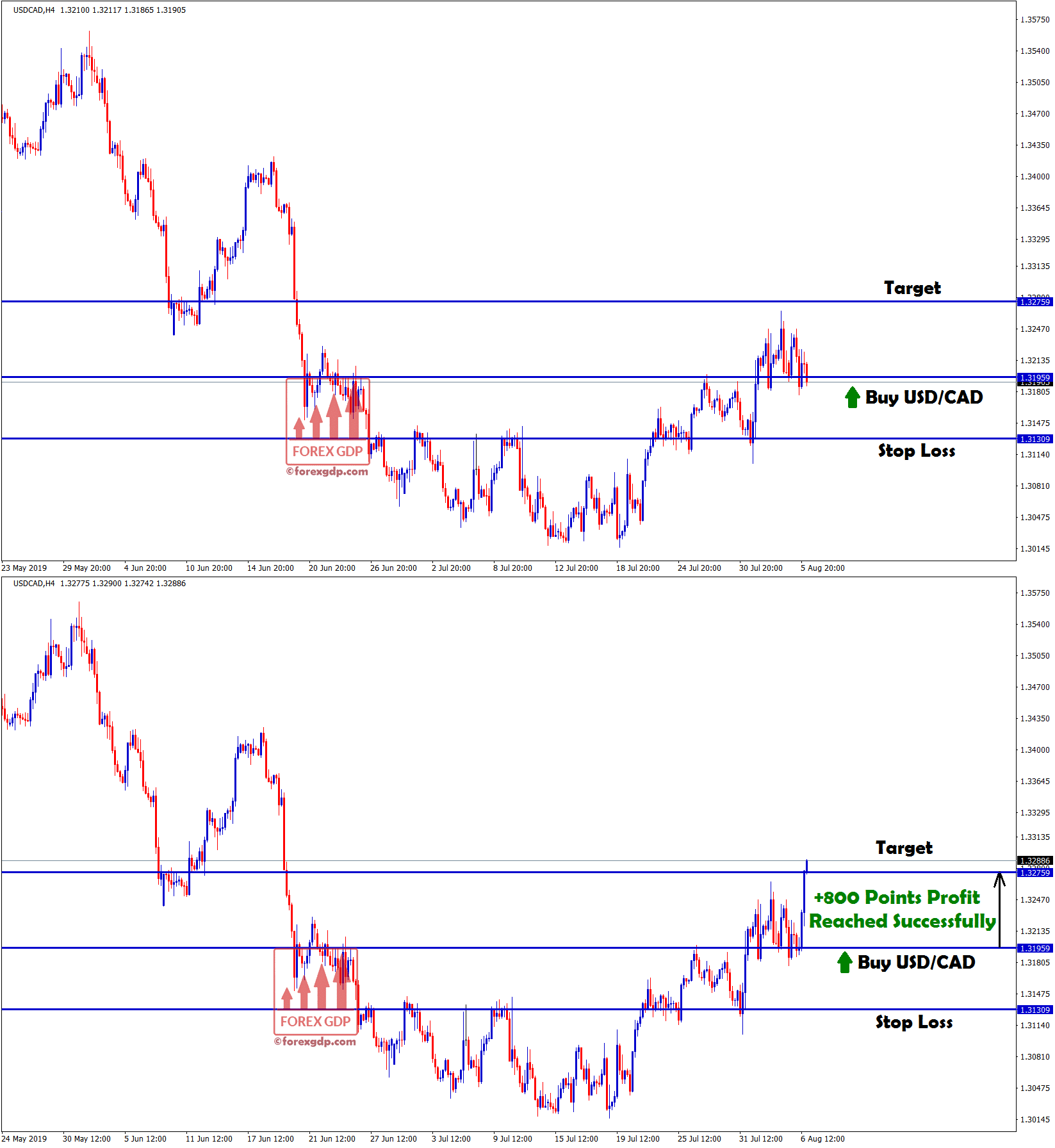This screenshot has height=1148, width=1055.
Task: Select the 1.31309 stop price tag in upper chart
Action: [1035, 439]
